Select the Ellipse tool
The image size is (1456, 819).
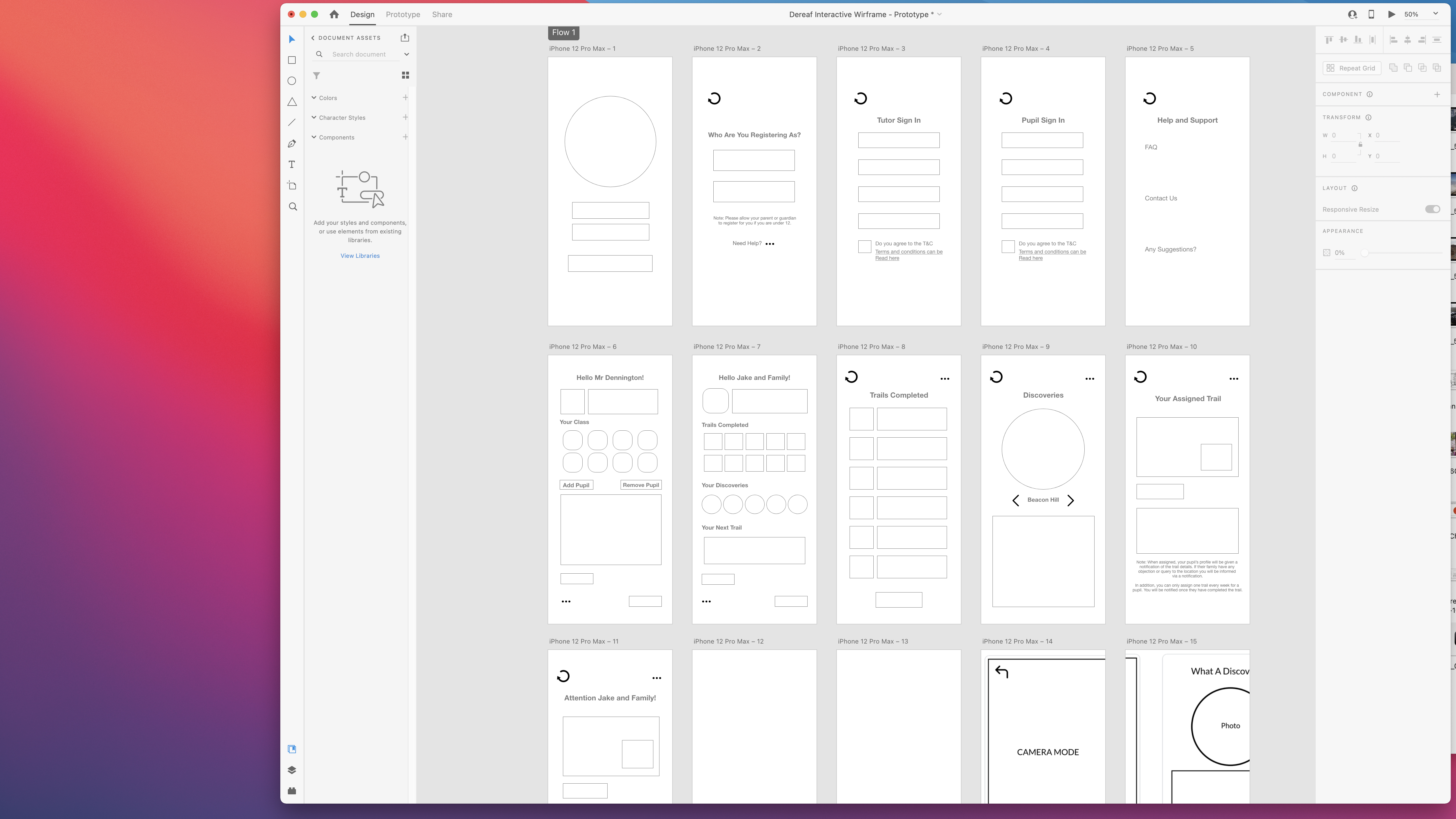pos(292,81)
